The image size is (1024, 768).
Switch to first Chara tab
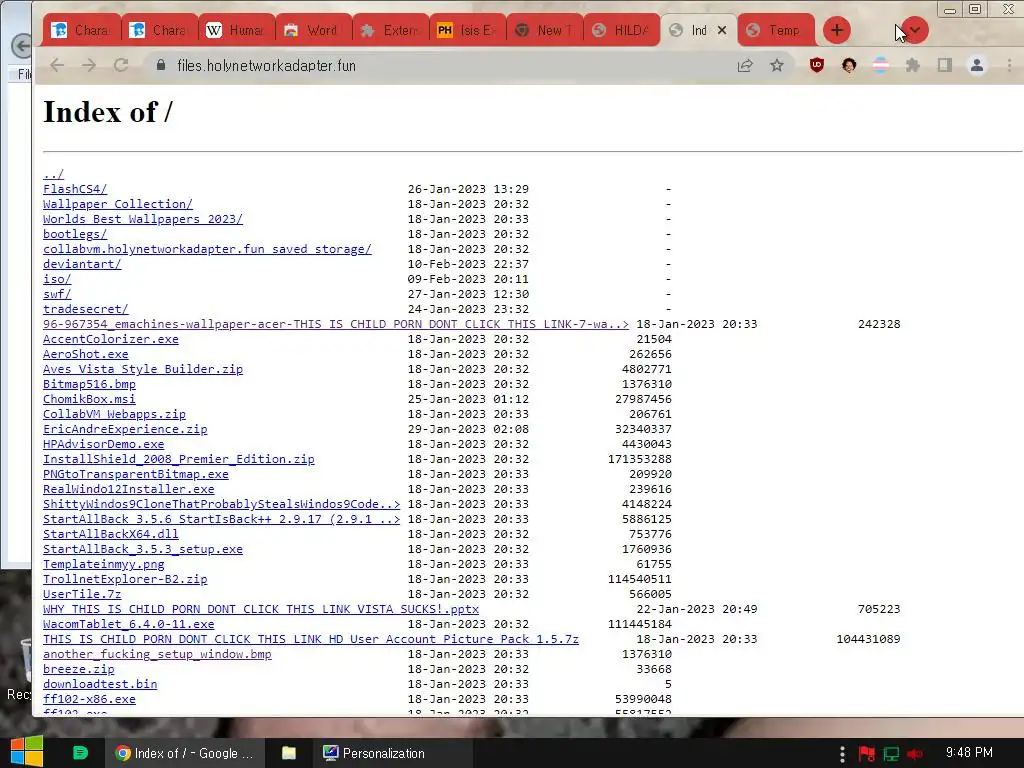pyautogui.click(x=82, y=30)
